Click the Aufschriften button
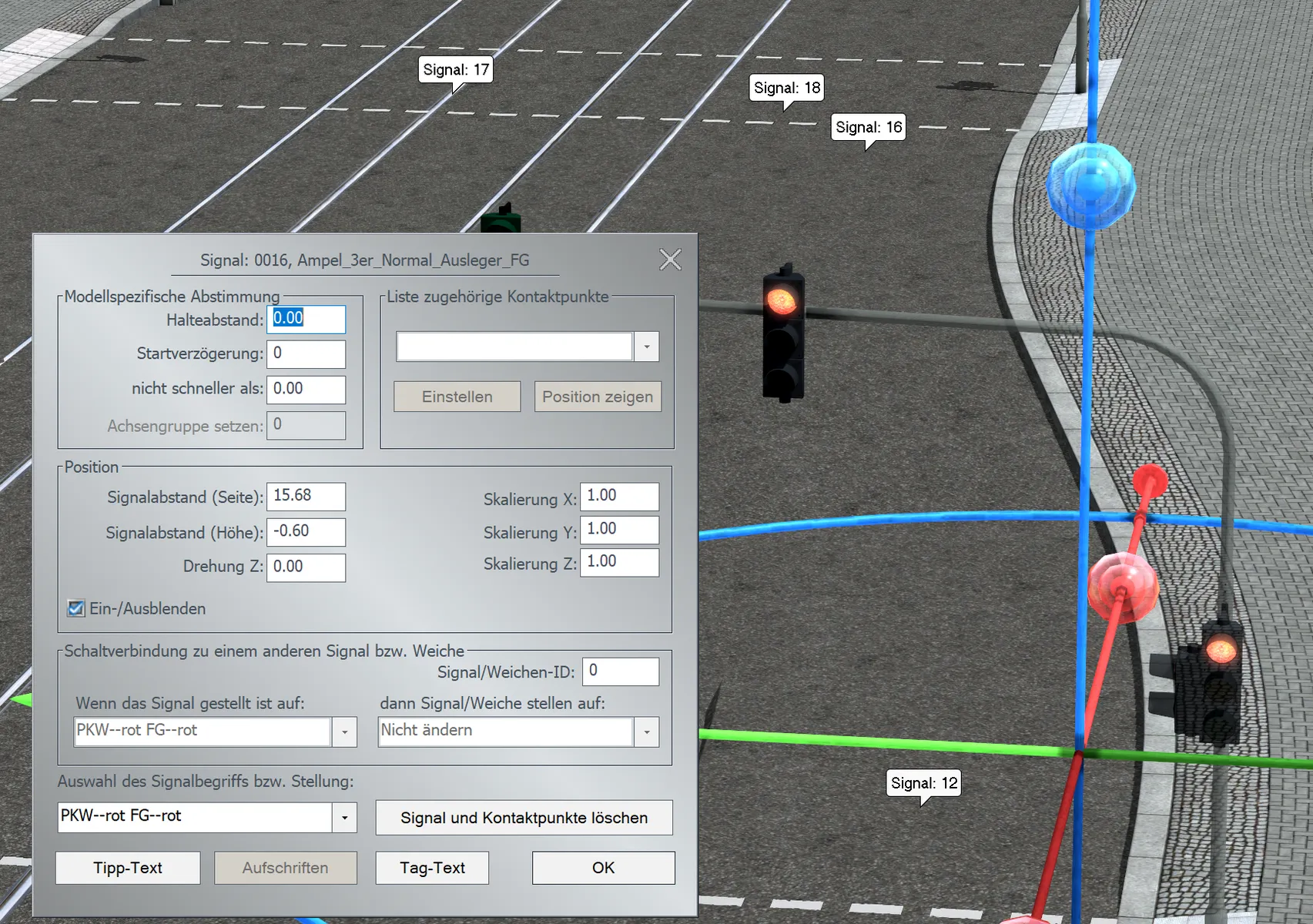The image size is (1313, 924). 285,868
